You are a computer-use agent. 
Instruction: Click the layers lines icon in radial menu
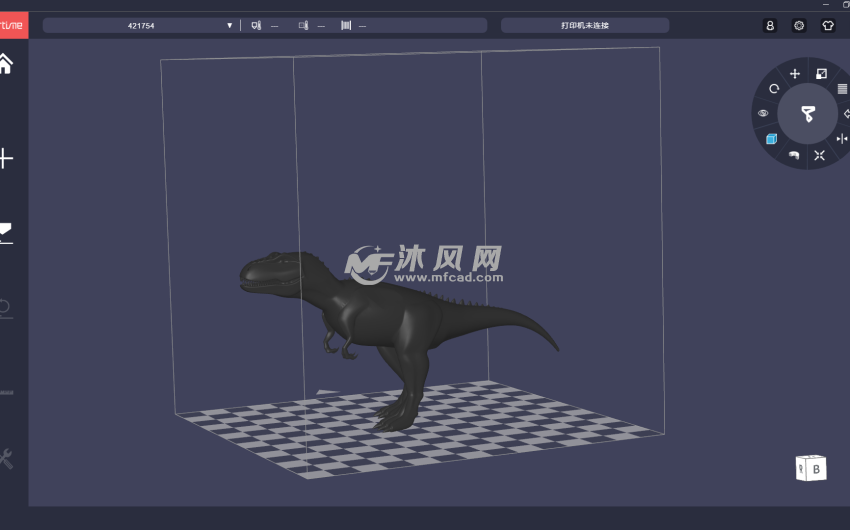point(843,88)
